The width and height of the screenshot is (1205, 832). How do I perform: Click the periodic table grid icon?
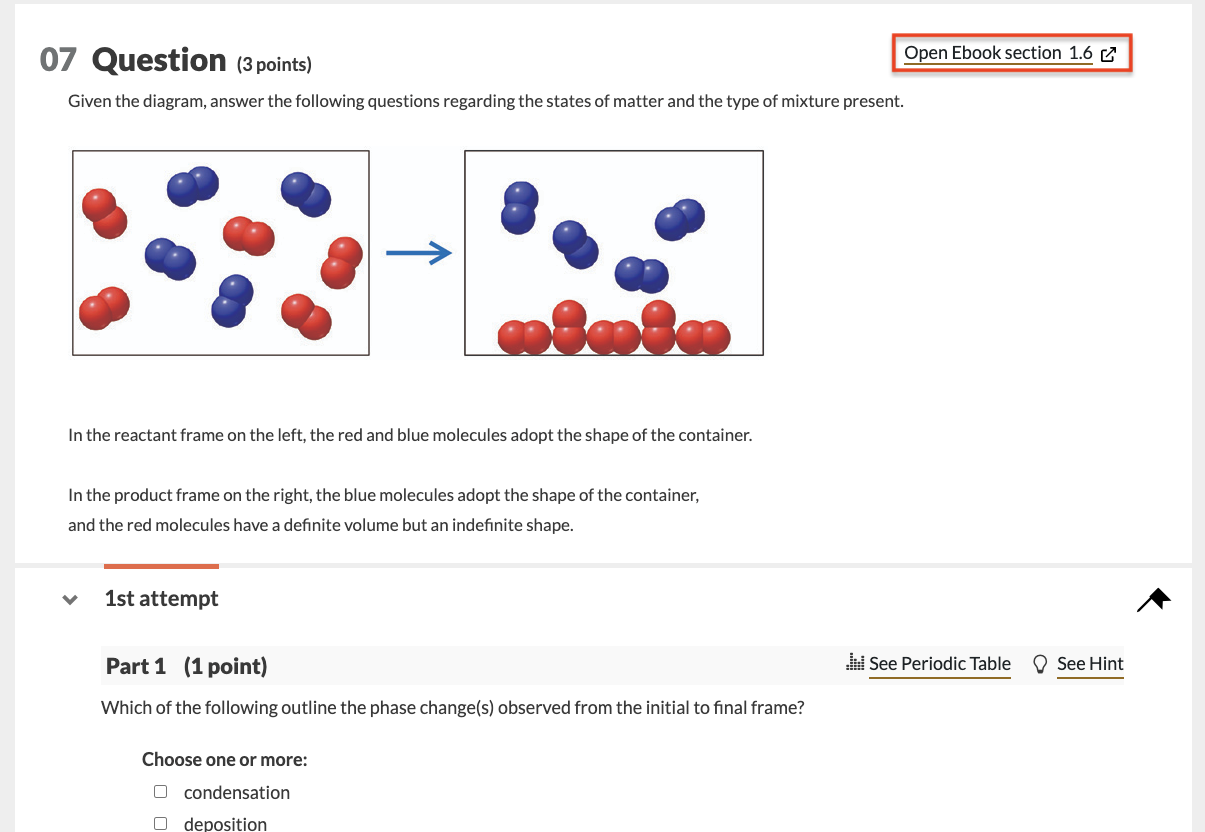click(854, 663)
